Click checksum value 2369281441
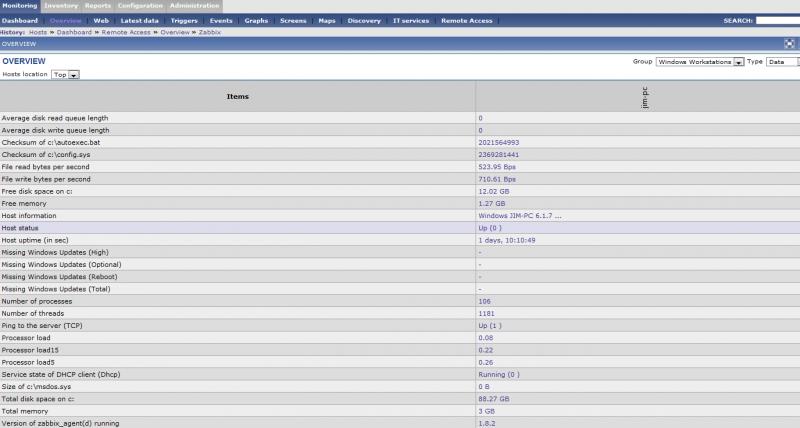800x428 pixels. click(x=498, y=155)
